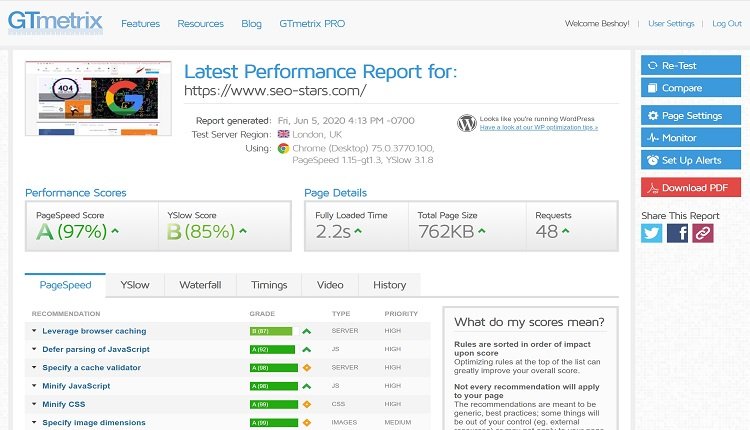Share report via Twitter icon
Screen dimensions: 750x430
(652, 232)
